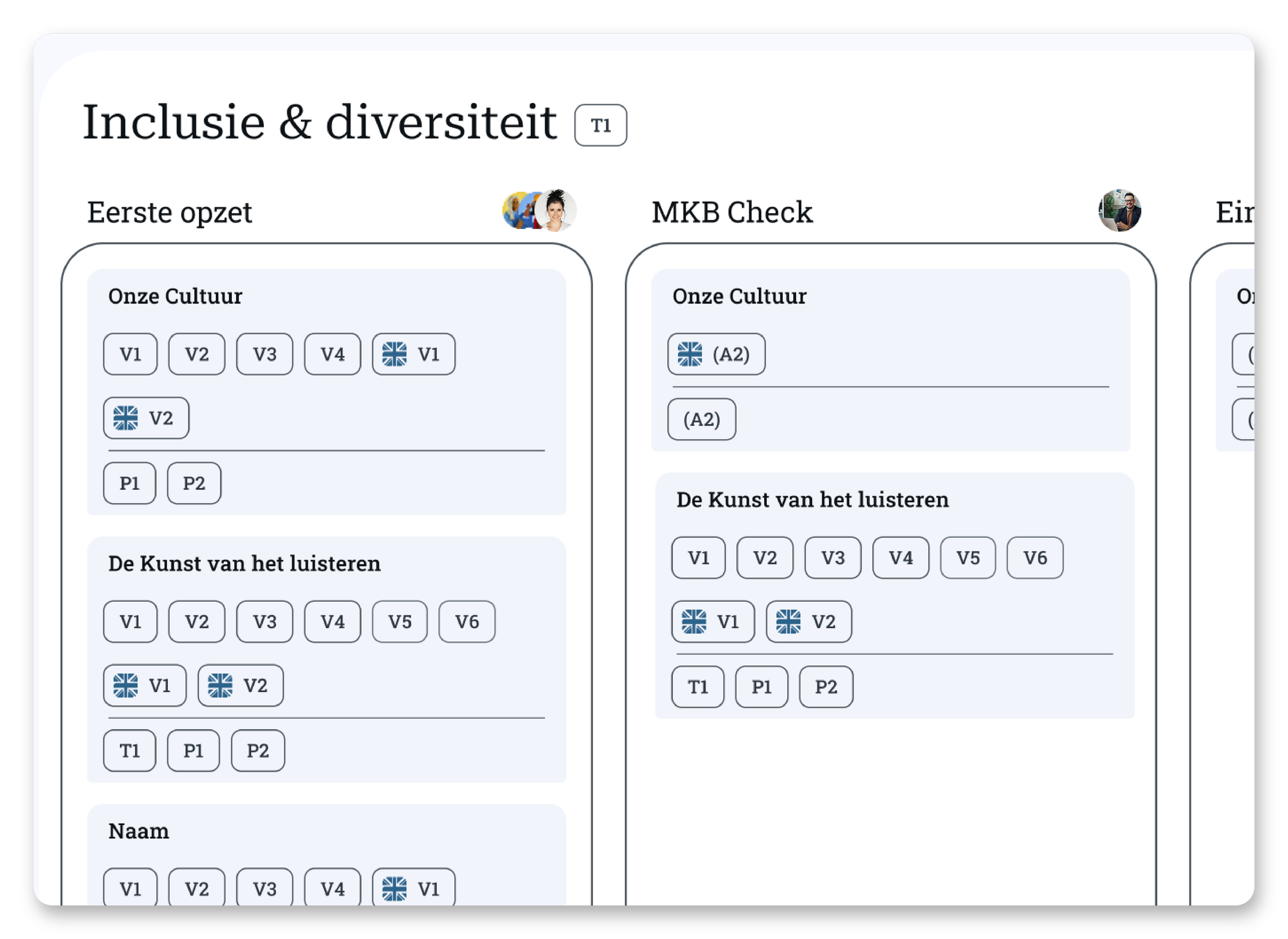Open English V2 in MKB Check luisteren card

coord(808,622)
